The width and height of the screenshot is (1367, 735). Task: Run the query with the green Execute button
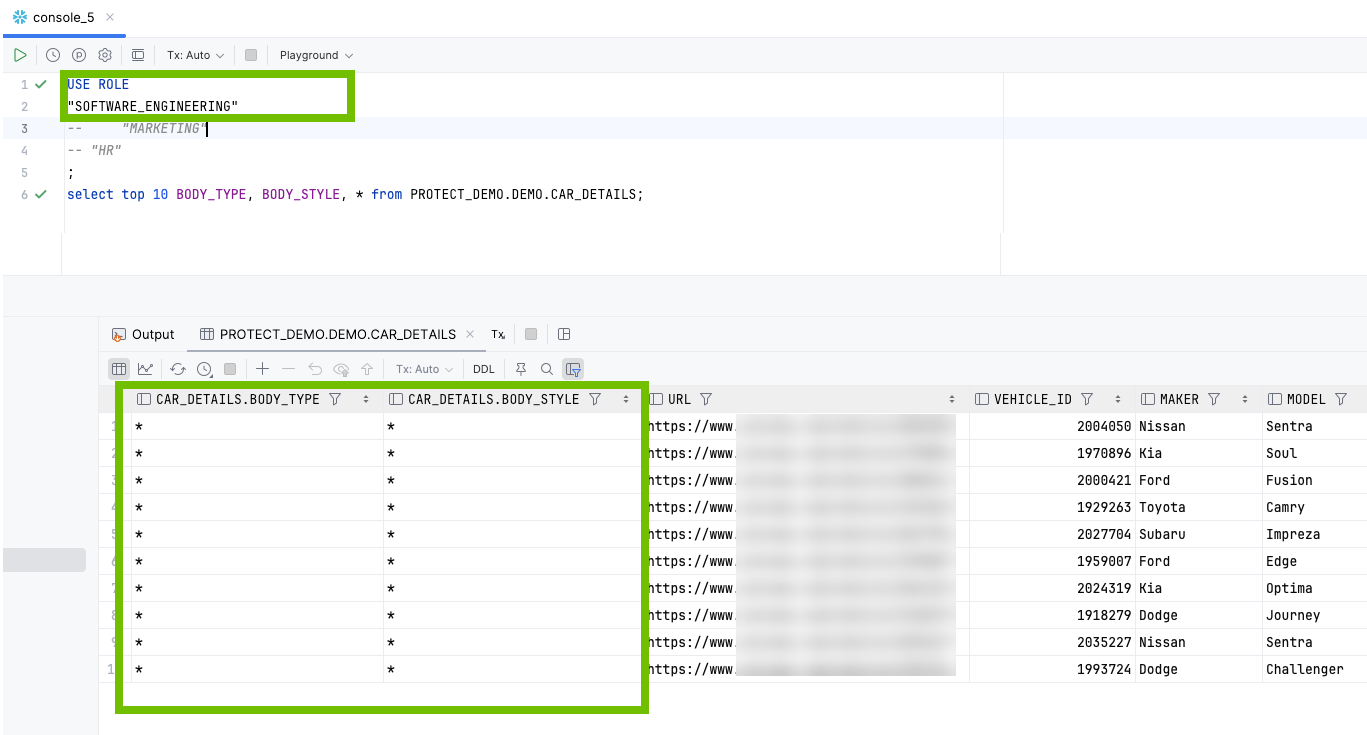(20, 55)
